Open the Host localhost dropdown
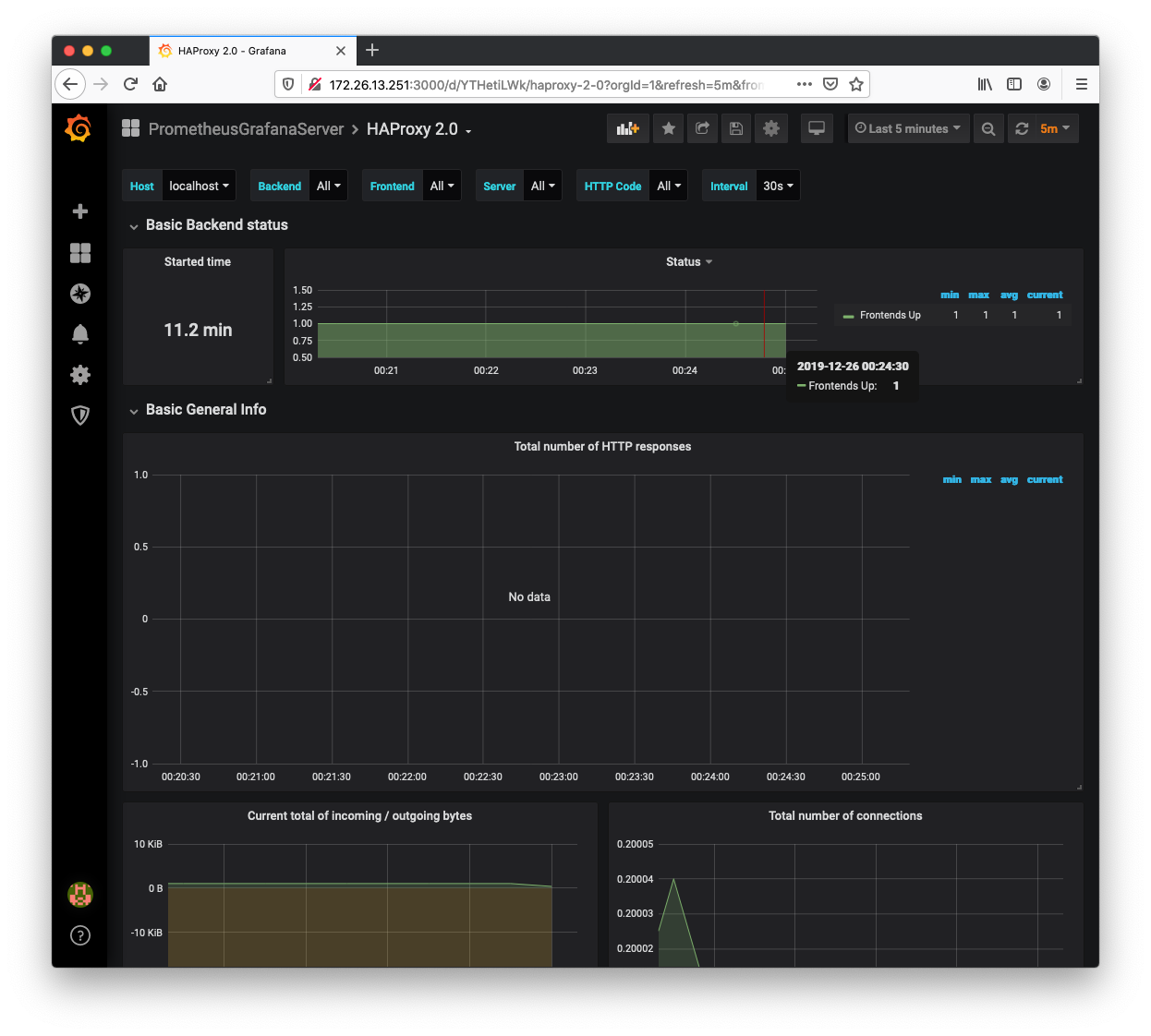The width and height of the screenshot is (1151, 1036). (199, 185)
